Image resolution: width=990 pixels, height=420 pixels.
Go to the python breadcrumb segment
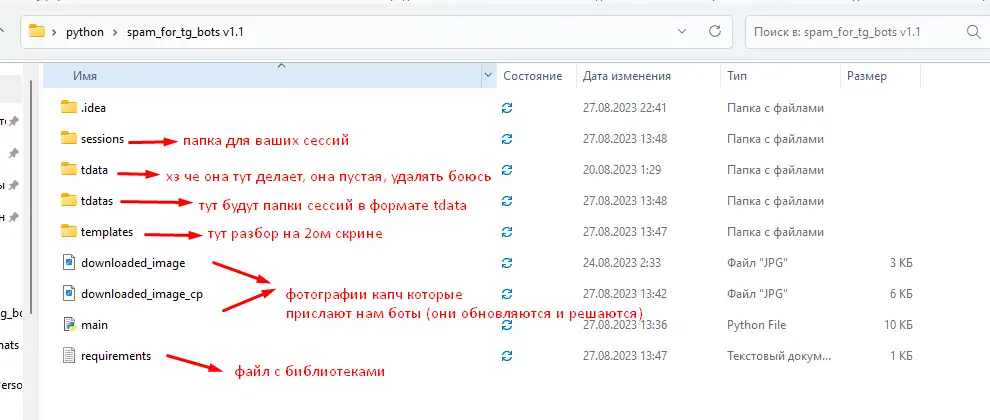[85, 31]
